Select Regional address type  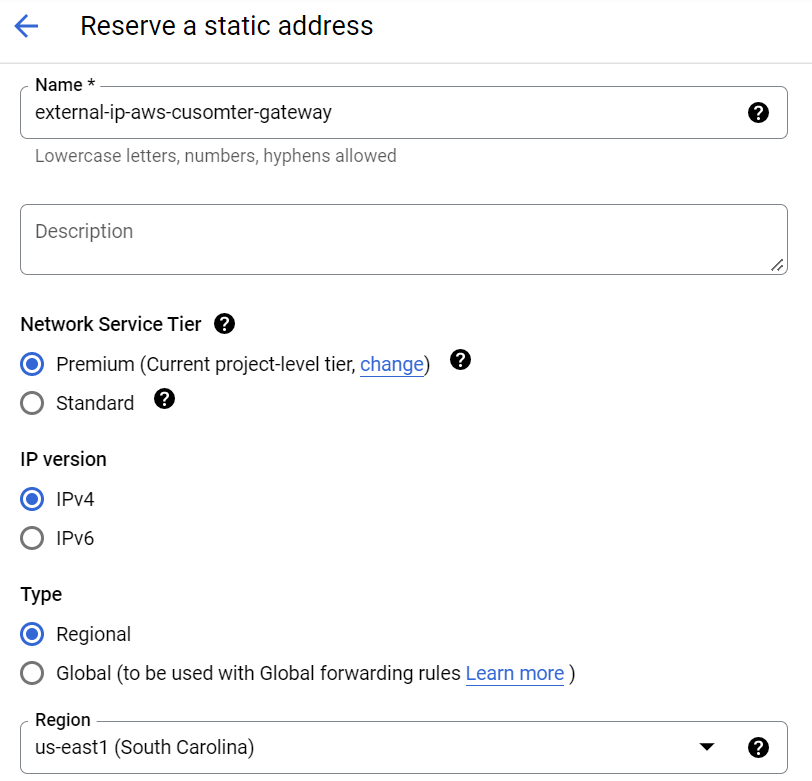click(x=32, y=634)
